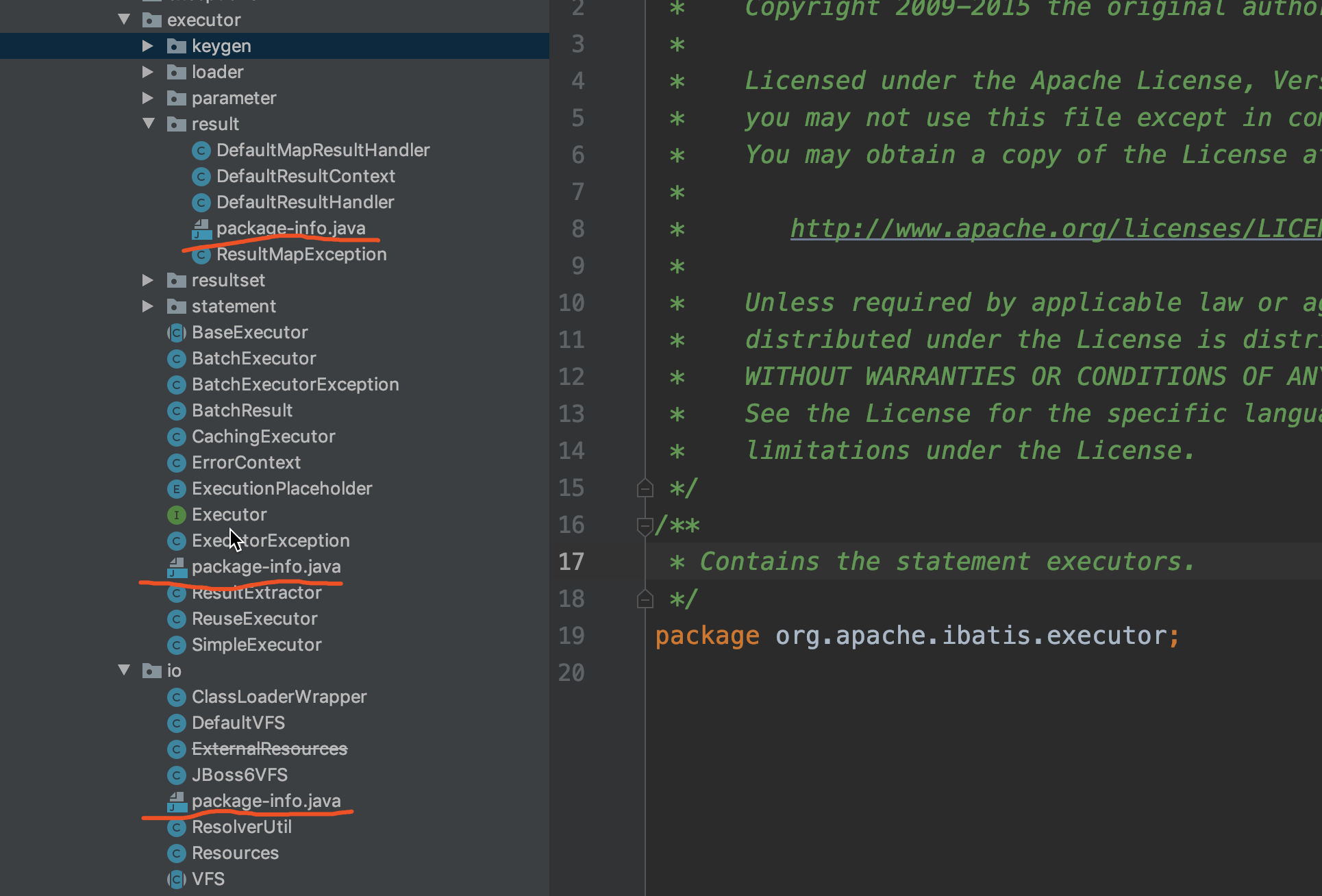The image size is (1322, 896).
Task: Click the Executor interface icon
Action: pyautogui.click(x=177, y=514)
